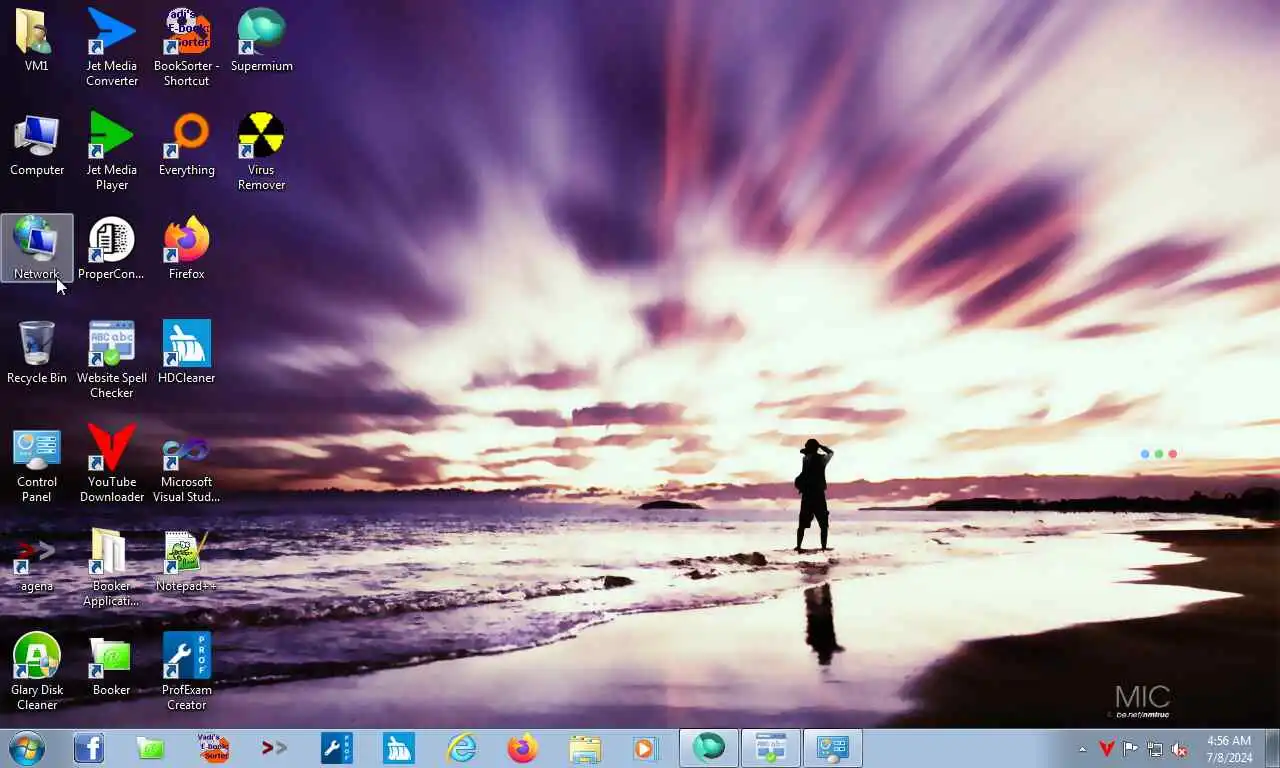The height and width of the screenshot is (768, 1280).
Task: Launch the media player taskbar icon
Action: (x=646, y=748)
